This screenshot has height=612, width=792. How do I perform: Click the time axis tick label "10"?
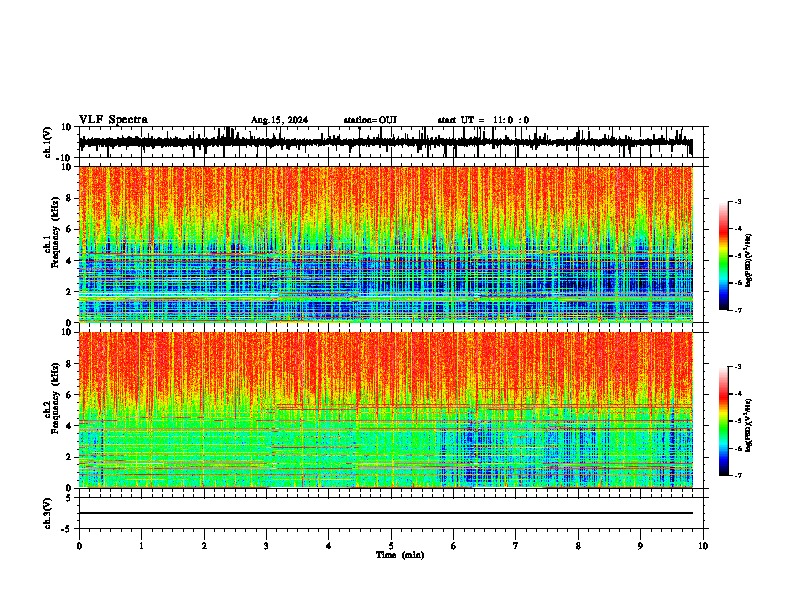point(703,546)
